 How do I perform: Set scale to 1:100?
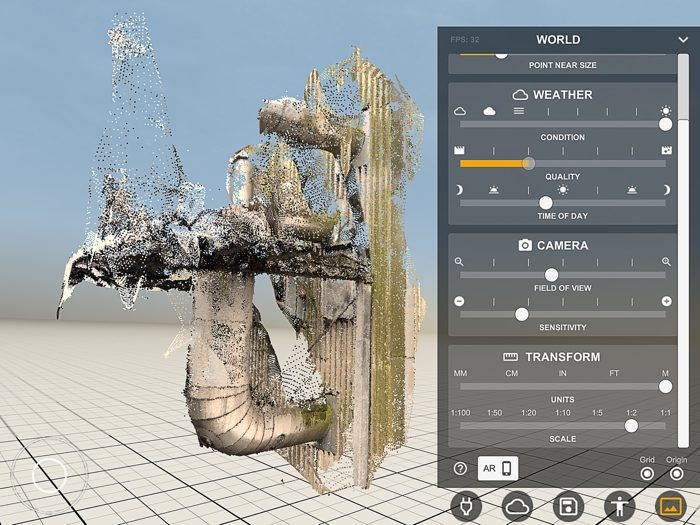tap(460, 413)
